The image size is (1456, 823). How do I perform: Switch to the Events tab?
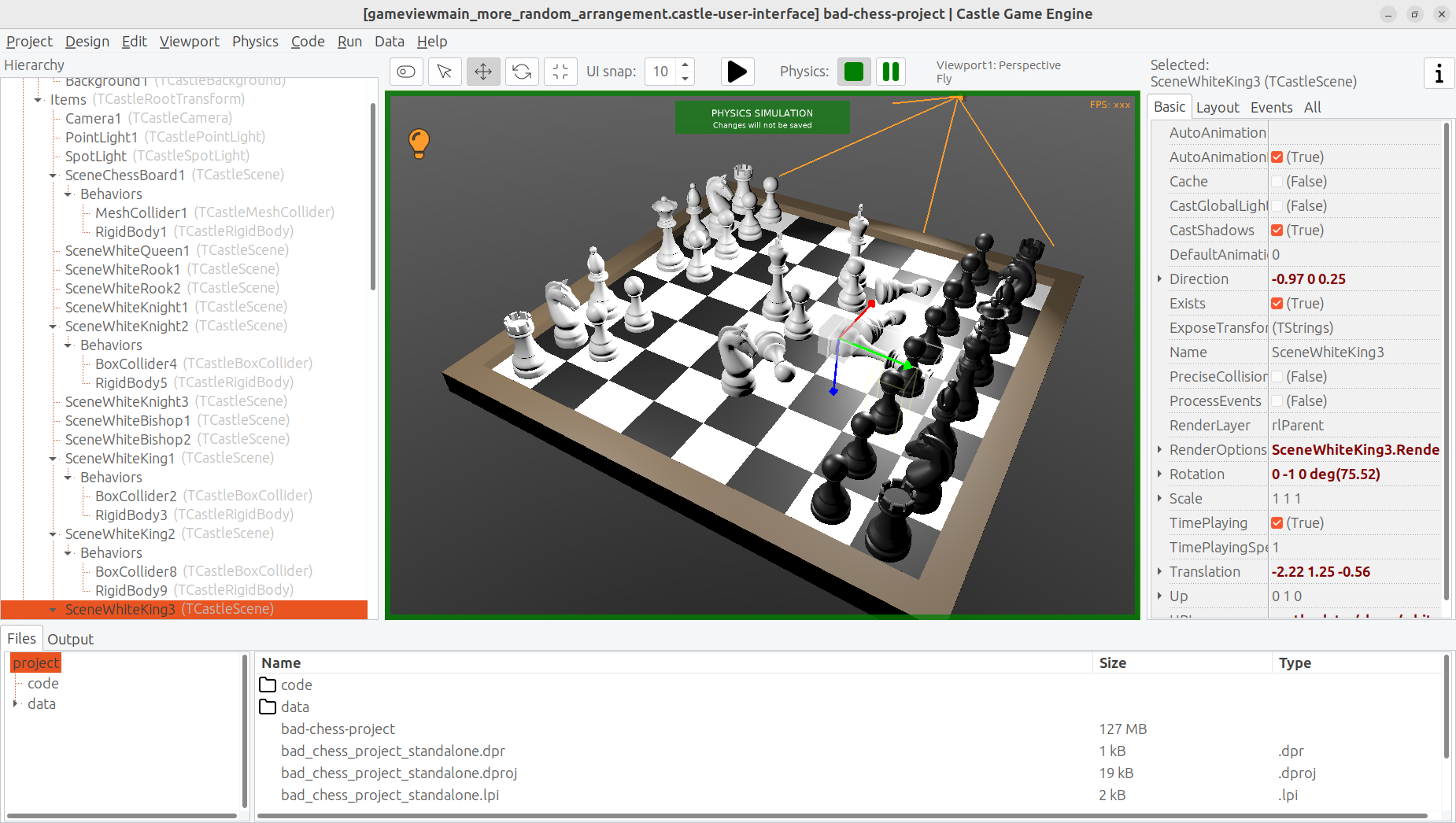1271,108
